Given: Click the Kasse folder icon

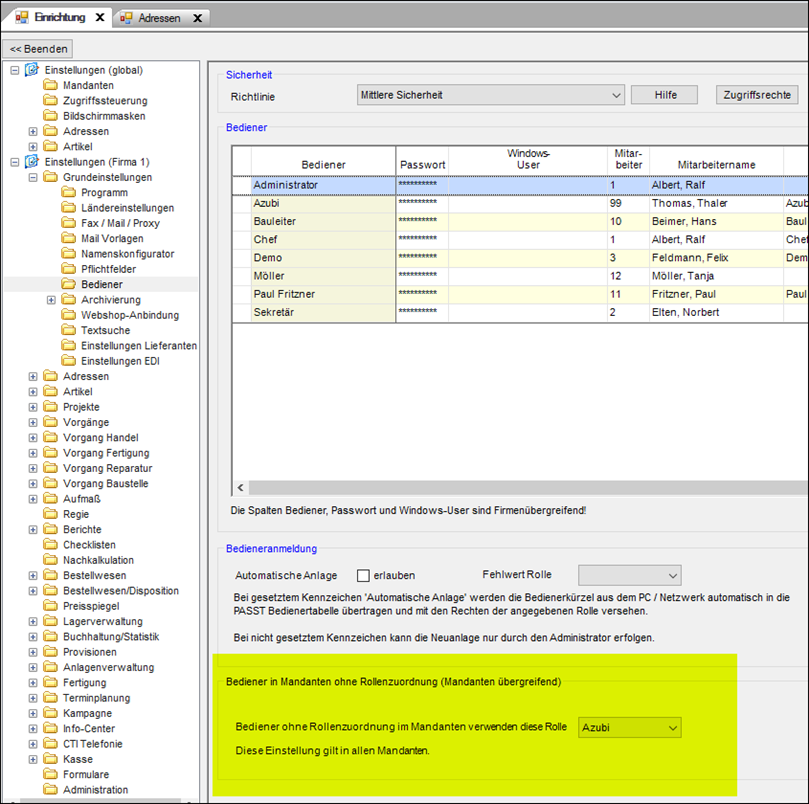Looking at the screenshot, I should pyautogui.click(x=51, y=759).
